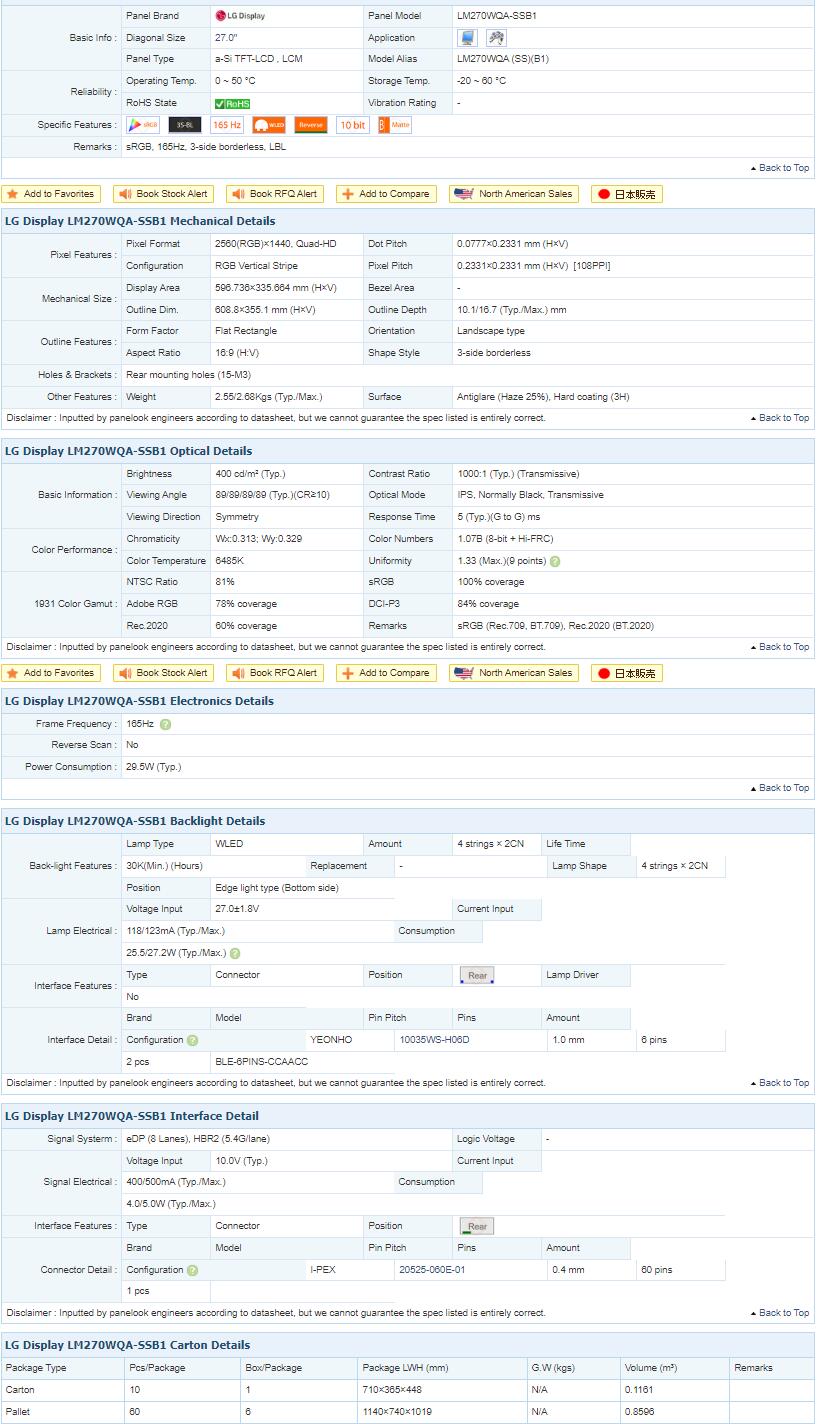Click the Matte feature badge
Screen dimensions: 818x1424
pos(395,125)
